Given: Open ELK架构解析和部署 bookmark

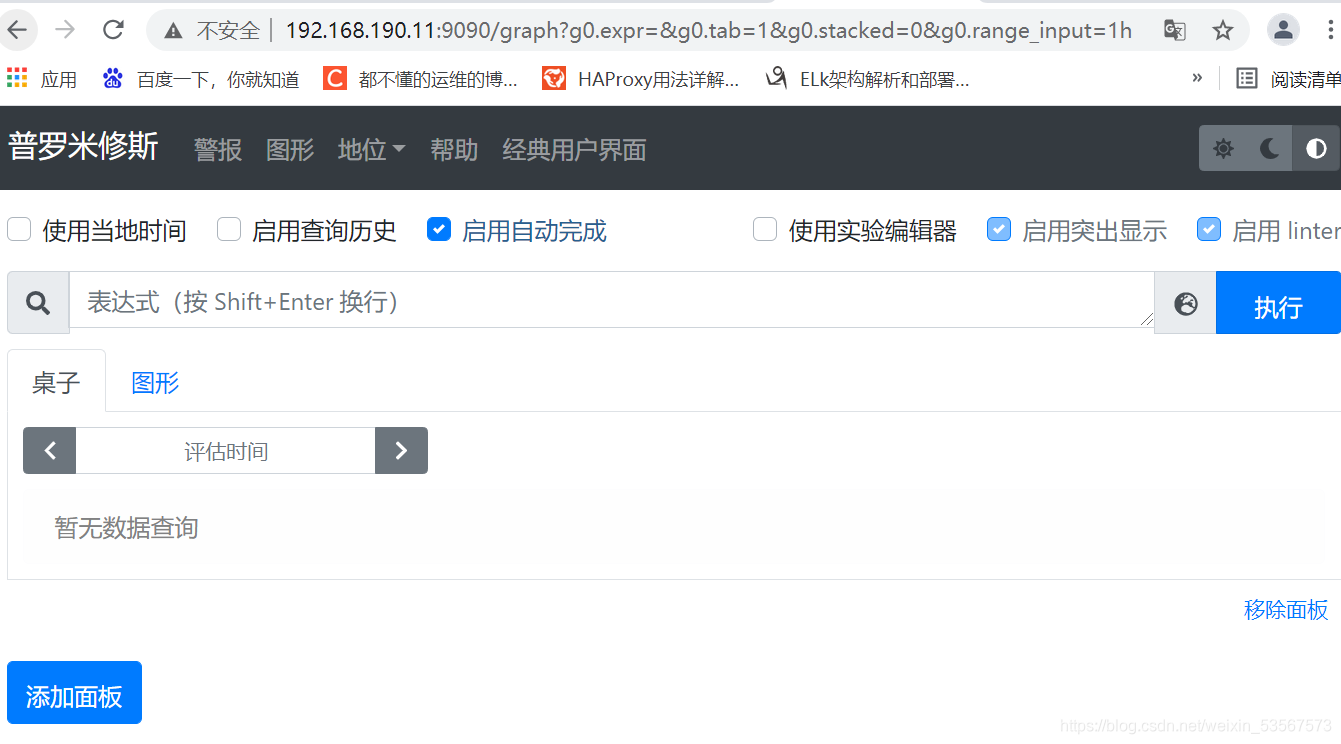Looking at the screenshot, I should [x=867, y=79].
